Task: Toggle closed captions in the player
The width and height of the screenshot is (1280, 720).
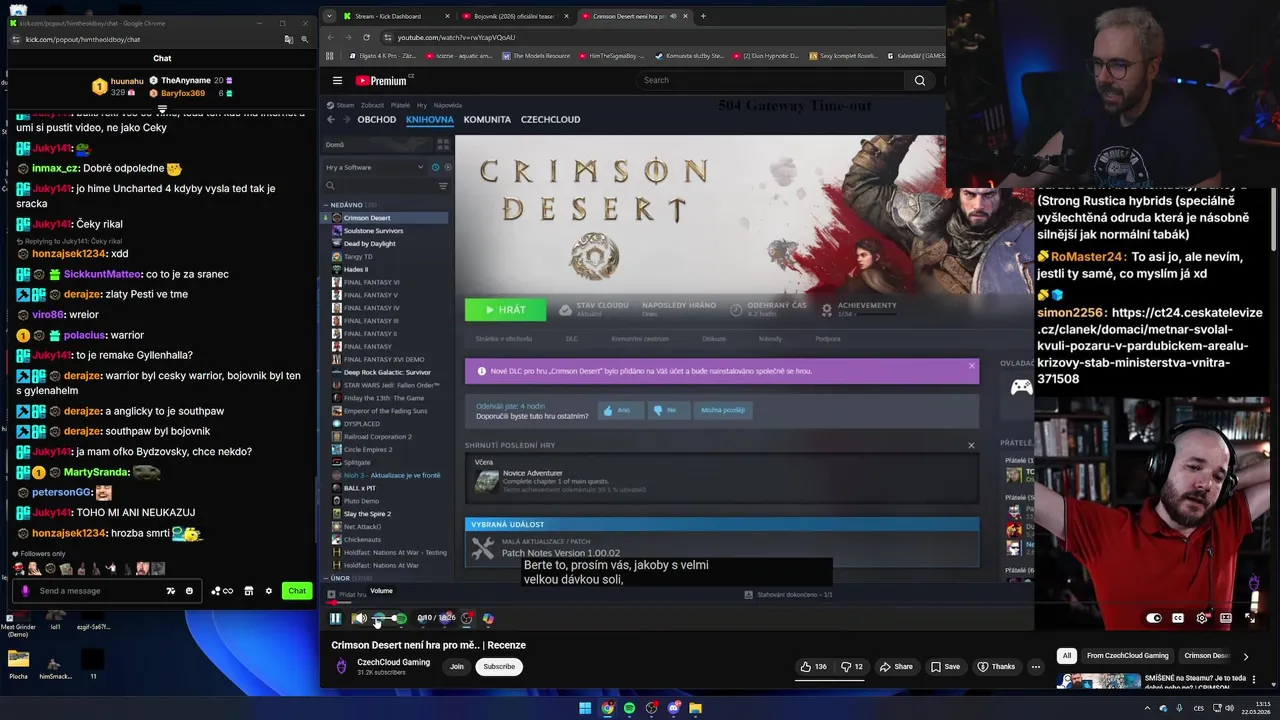Action: (x=1178, y=618)
